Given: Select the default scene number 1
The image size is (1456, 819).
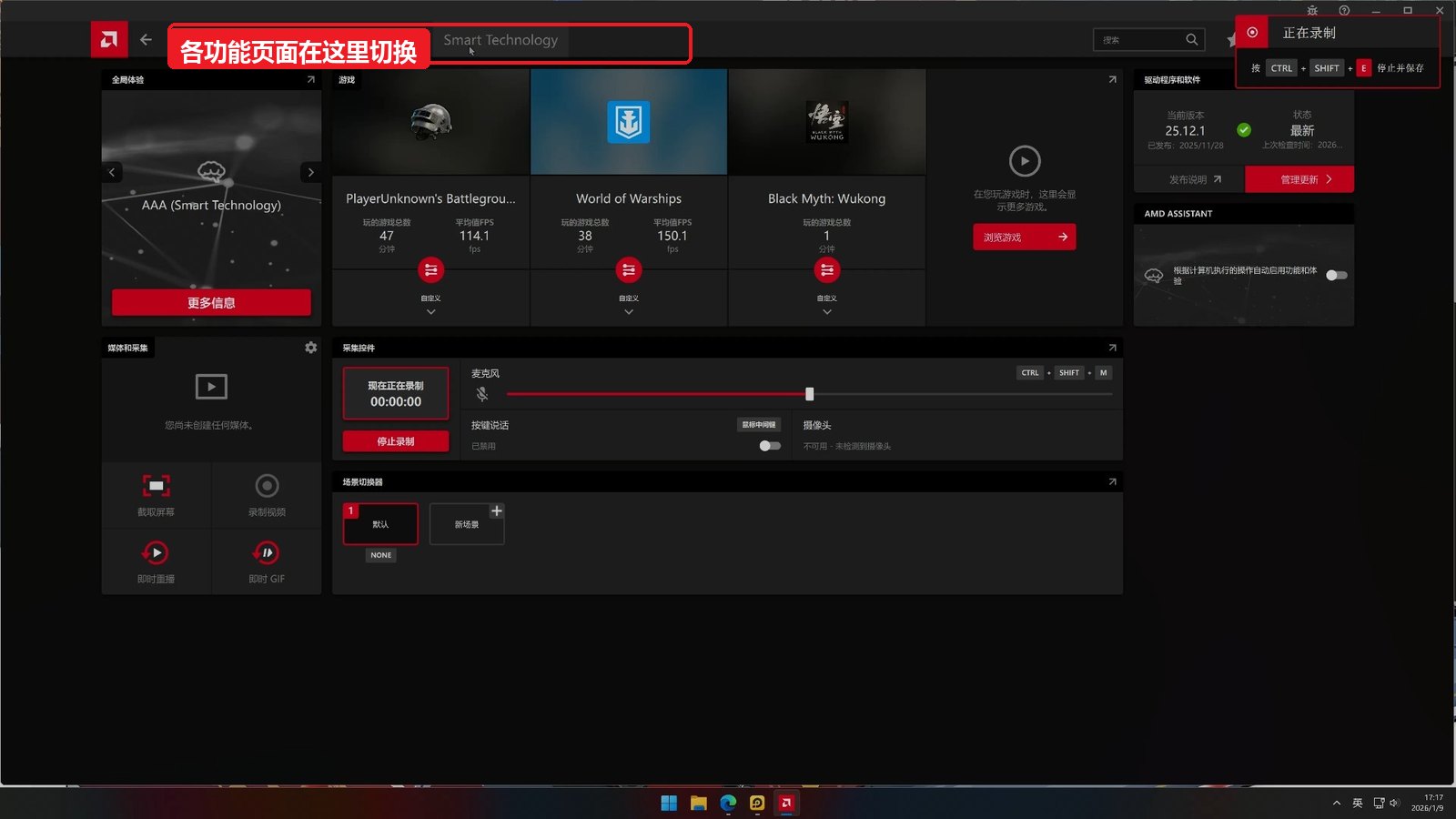Looking at the screenshot, I should tap(380, 524).
